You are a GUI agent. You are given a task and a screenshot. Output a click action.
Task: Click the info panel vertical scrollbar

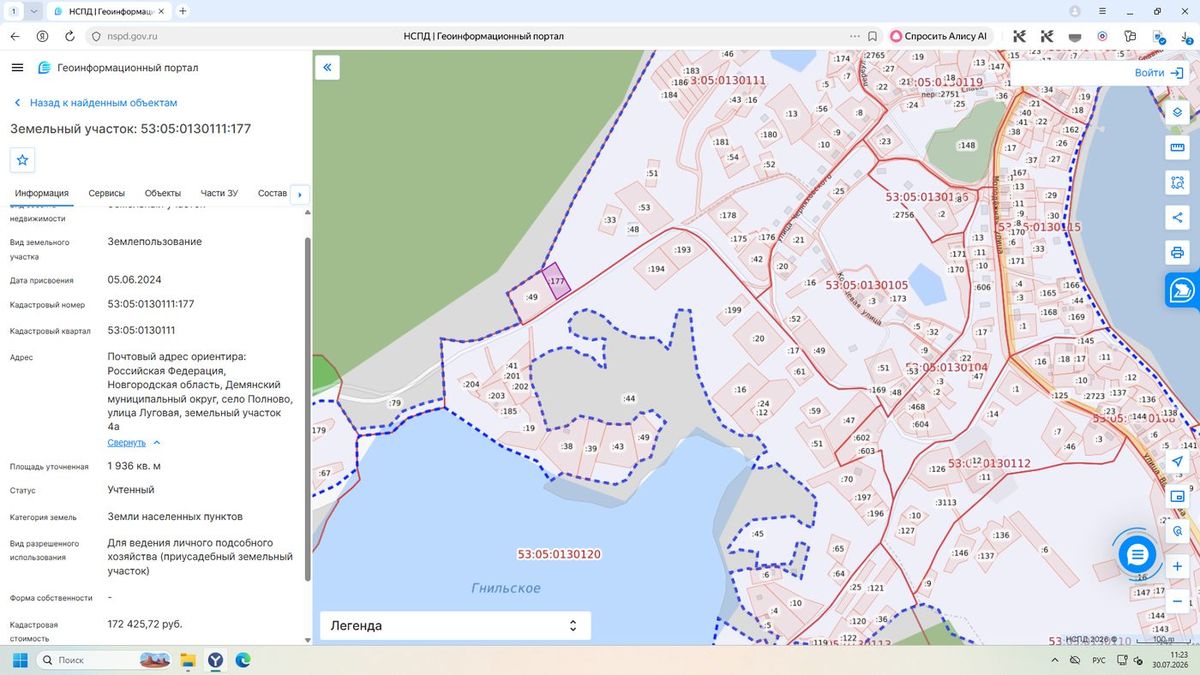[x=307, y=408]
